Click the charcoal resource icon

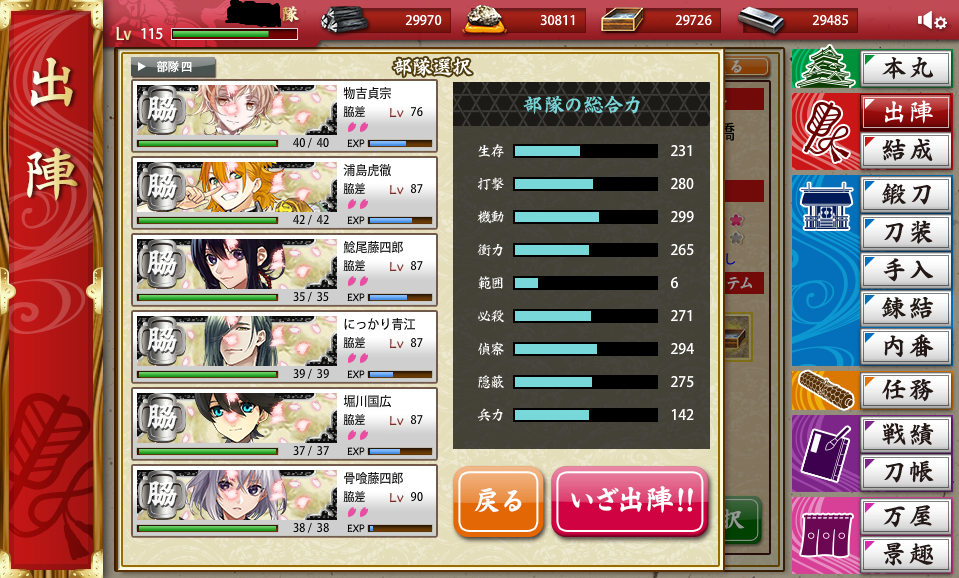[345, 21]
